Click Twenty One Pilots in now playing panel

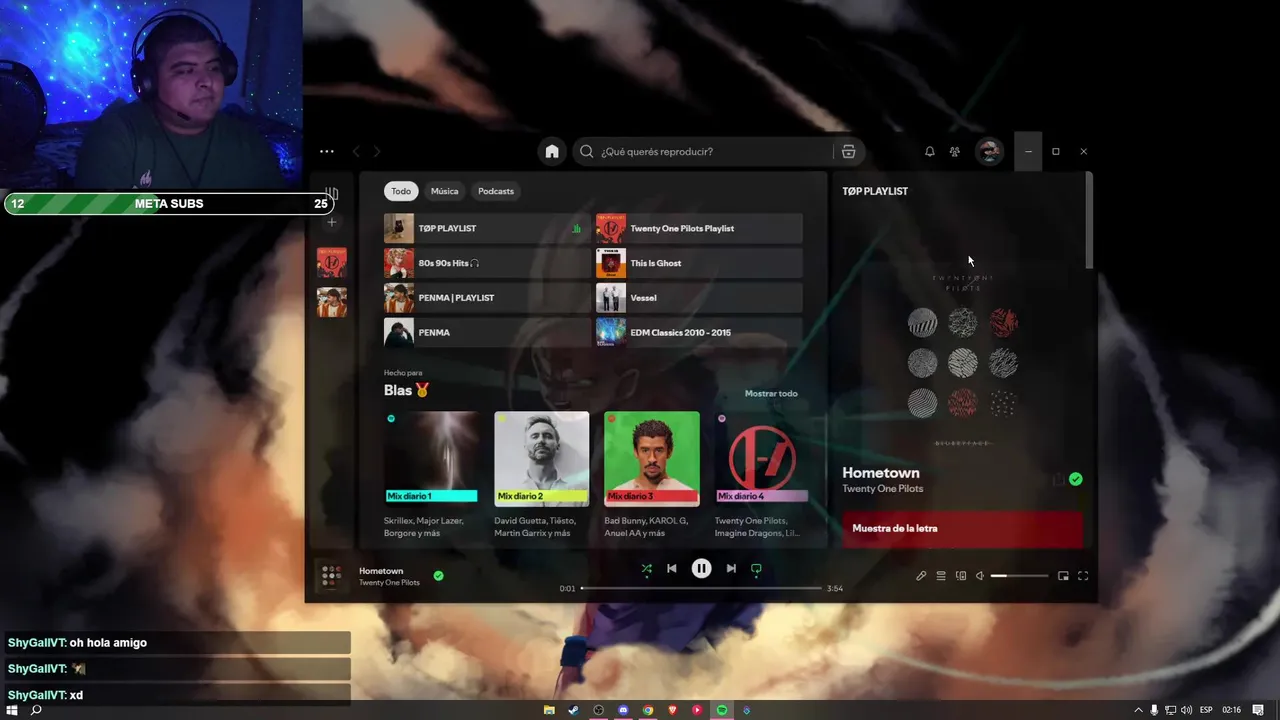coord(883,489)
